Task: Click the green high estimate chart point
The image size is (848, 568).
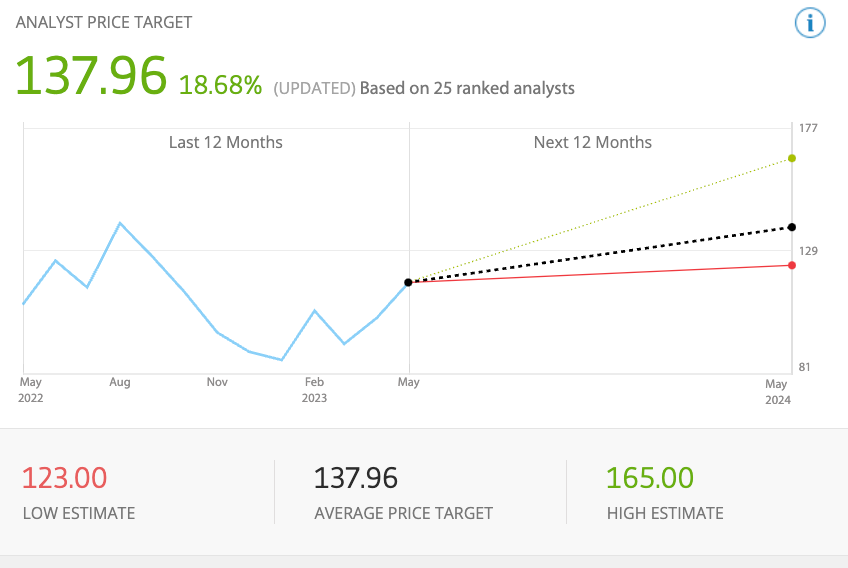Action: (792, 158)
